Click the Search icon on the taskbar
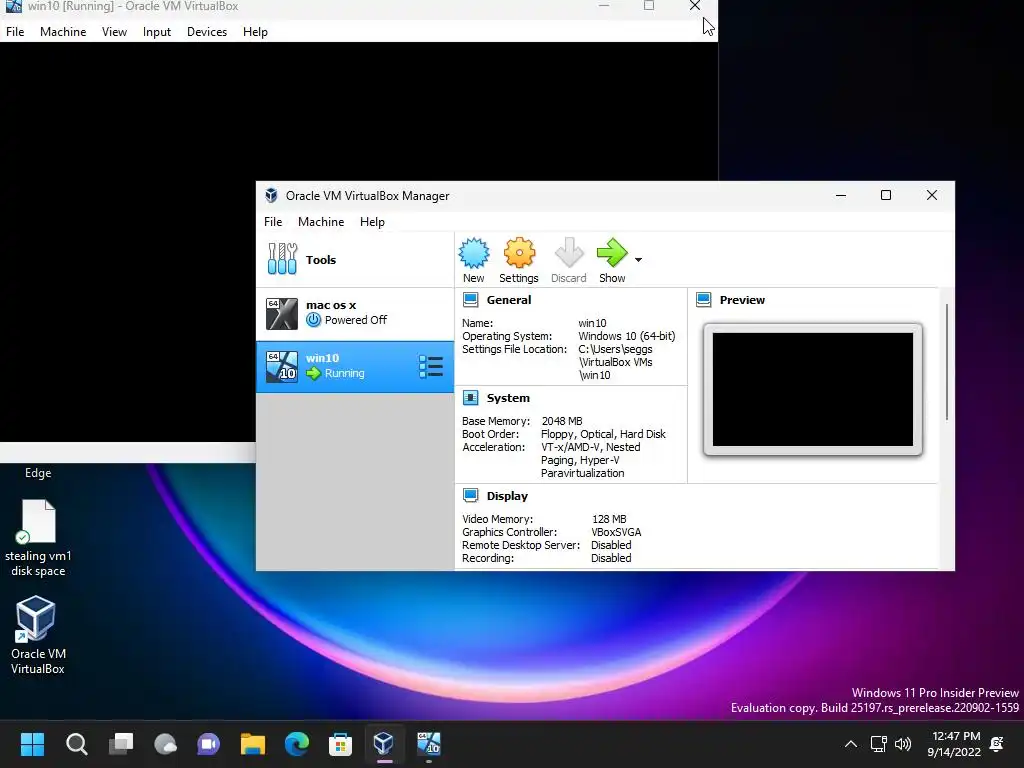Screen dimensions: 1024x768 click(x=76, y=744)
